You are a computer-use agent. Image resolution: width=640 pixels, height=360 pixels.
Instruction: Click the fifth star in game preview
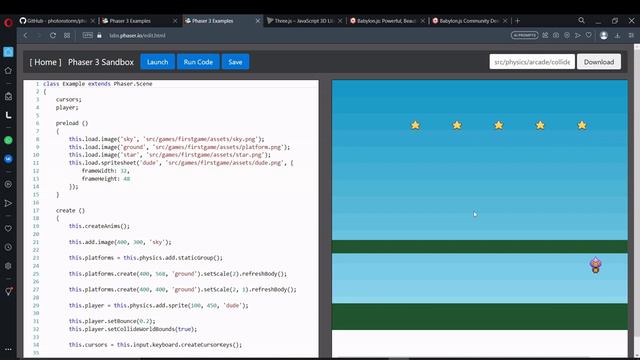(582, 125)
